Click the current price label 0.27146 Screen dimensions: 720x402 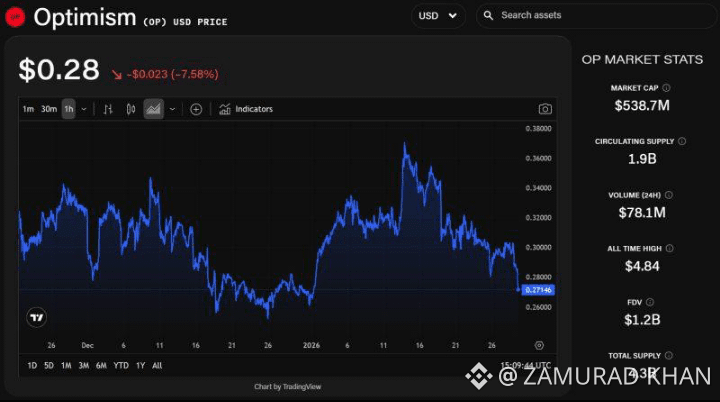538,290
